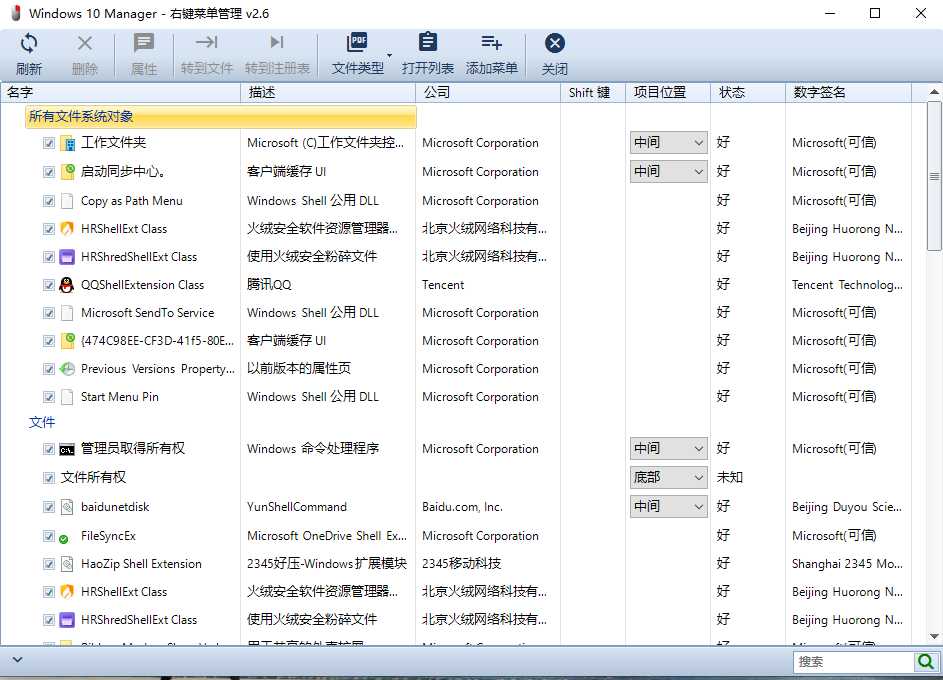
Task: Click the 文件类型 PDF toolbar icon
Action: coord(357,42)
